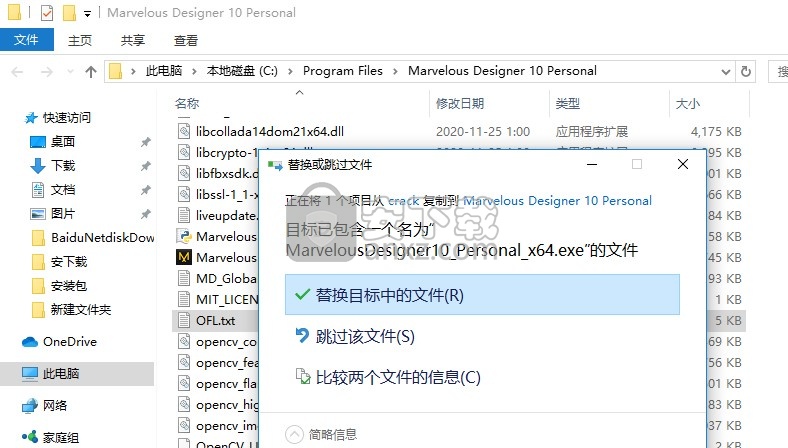This screenshot has width=788, height=448.
Task: Click the libcrypto dll file icon
Action: pos(184,152)
